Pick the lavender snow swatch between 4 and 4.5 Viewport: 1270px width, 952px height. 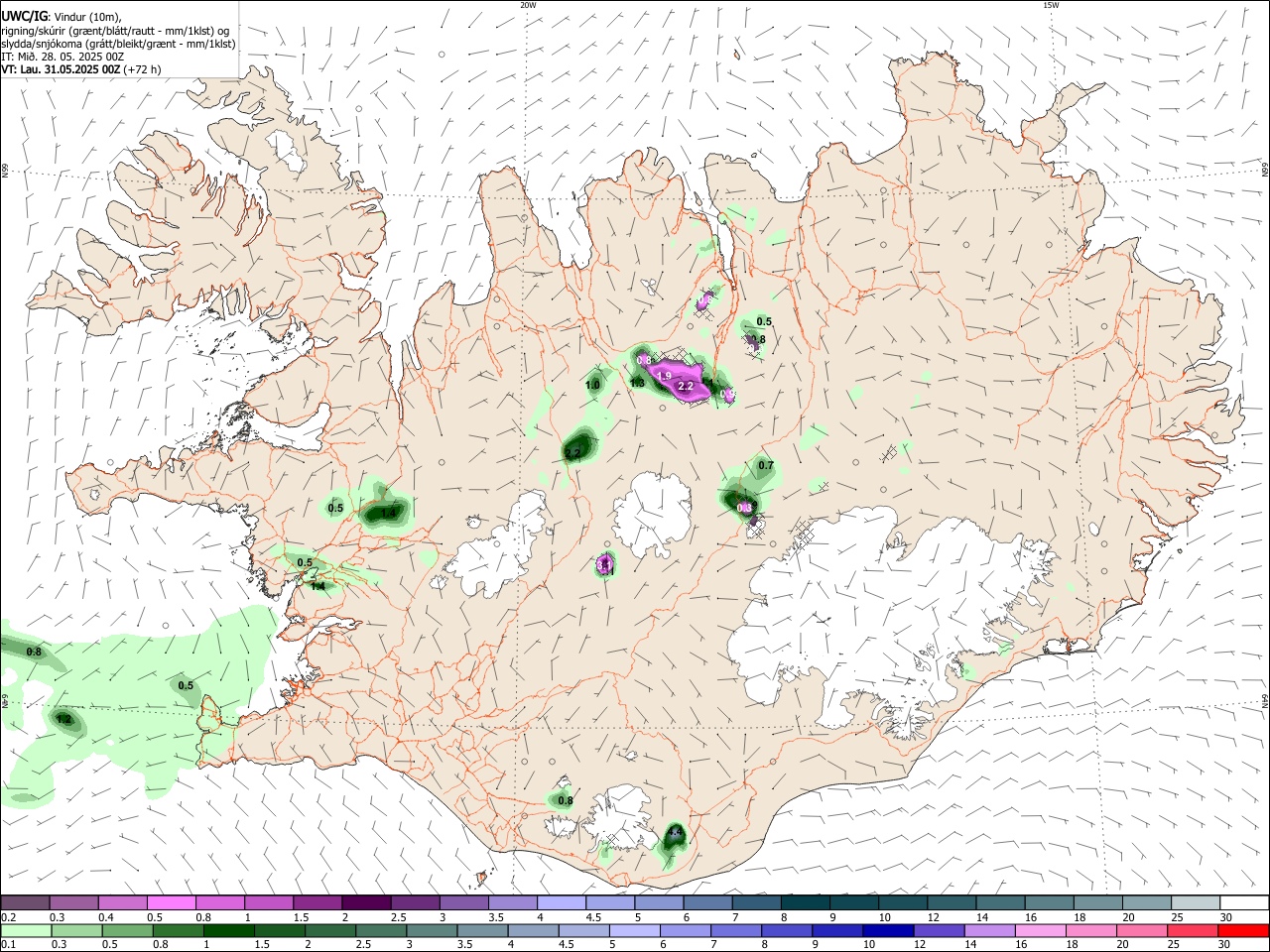click(x=561, y=902)
